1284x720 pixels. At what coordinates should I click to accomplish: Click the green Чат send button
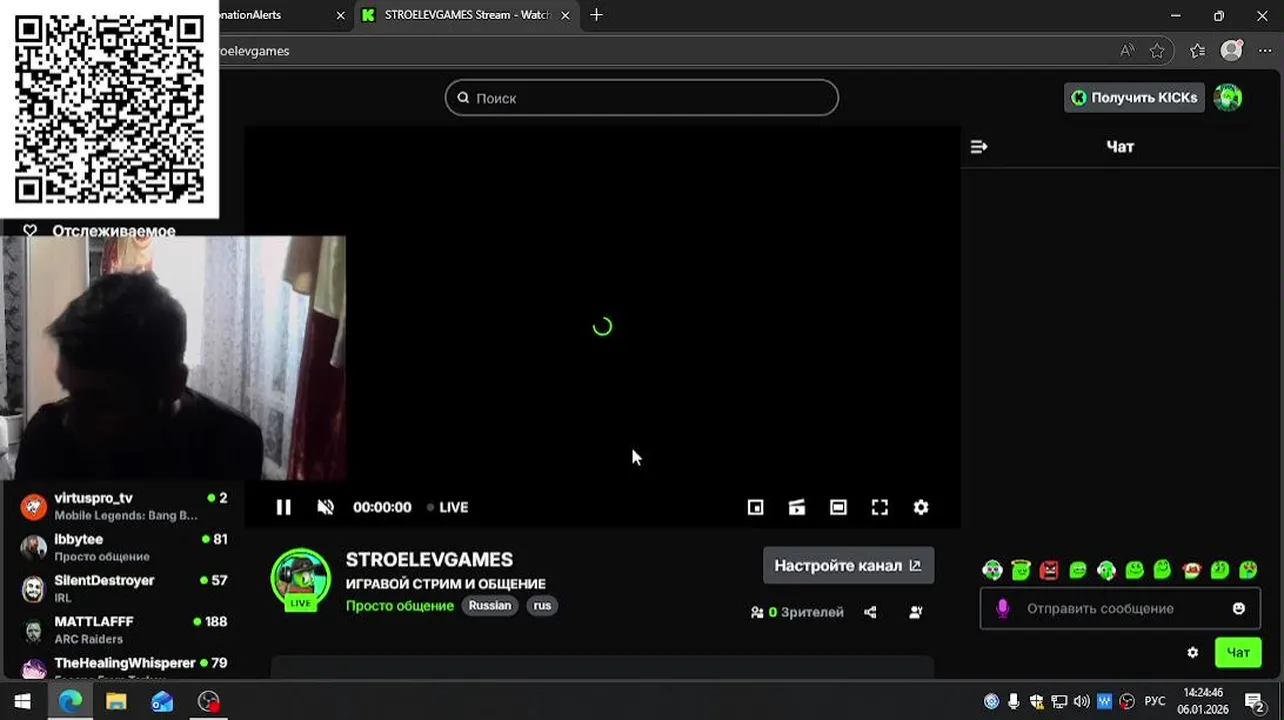tap(1238, 652)
